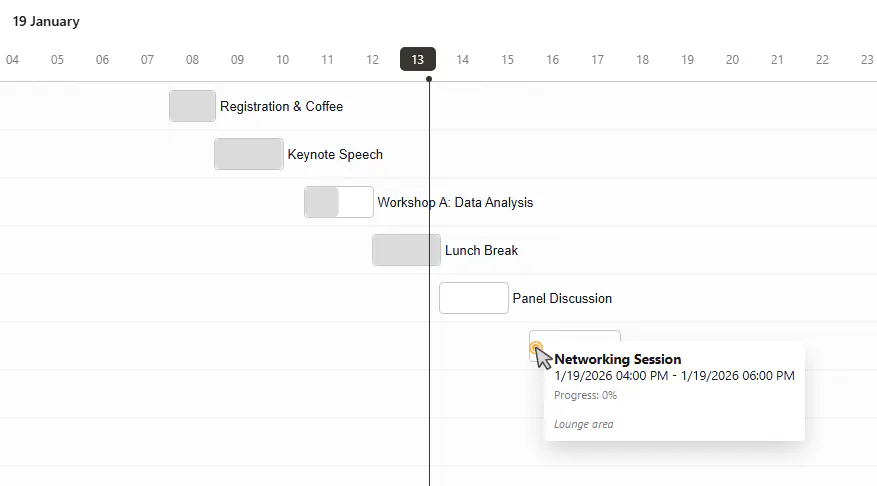Click the Workshop A: Data Analysis bar

click(338, 202)
